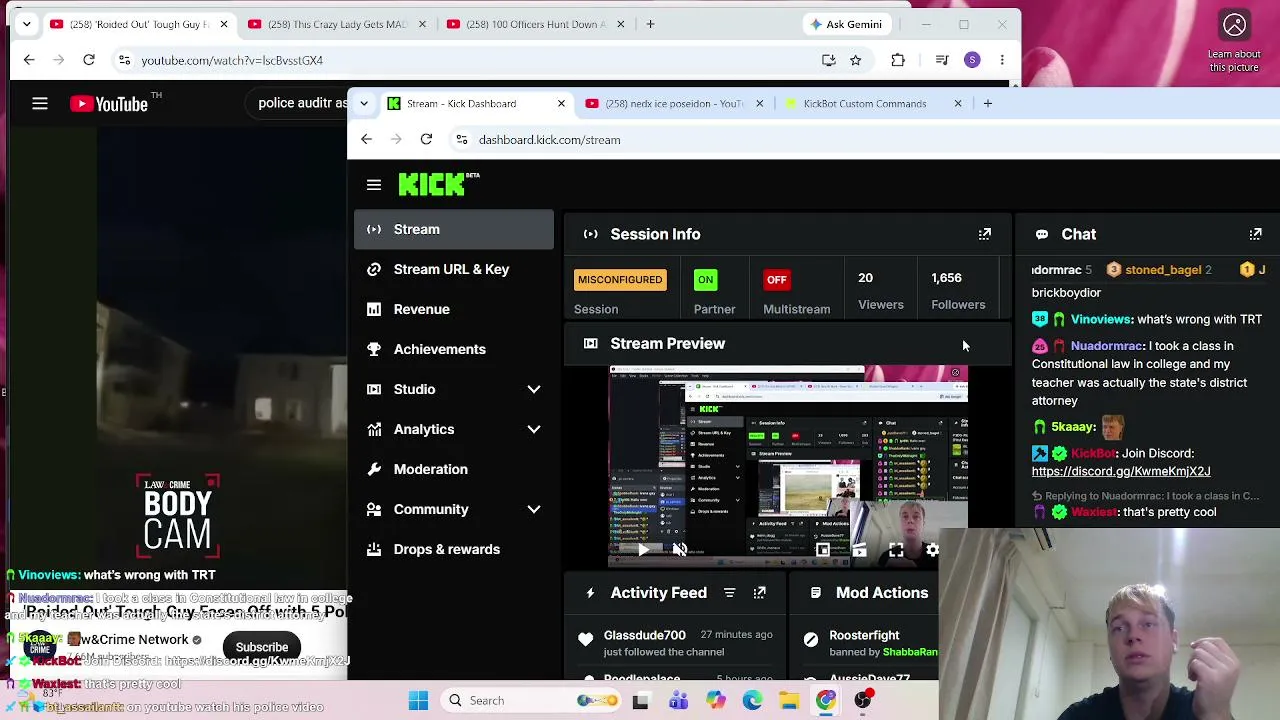Switch to the nedx ice poseidon YouTube tab
The height and width of the screenshot is (720, 1280).
tap(674, 104)
